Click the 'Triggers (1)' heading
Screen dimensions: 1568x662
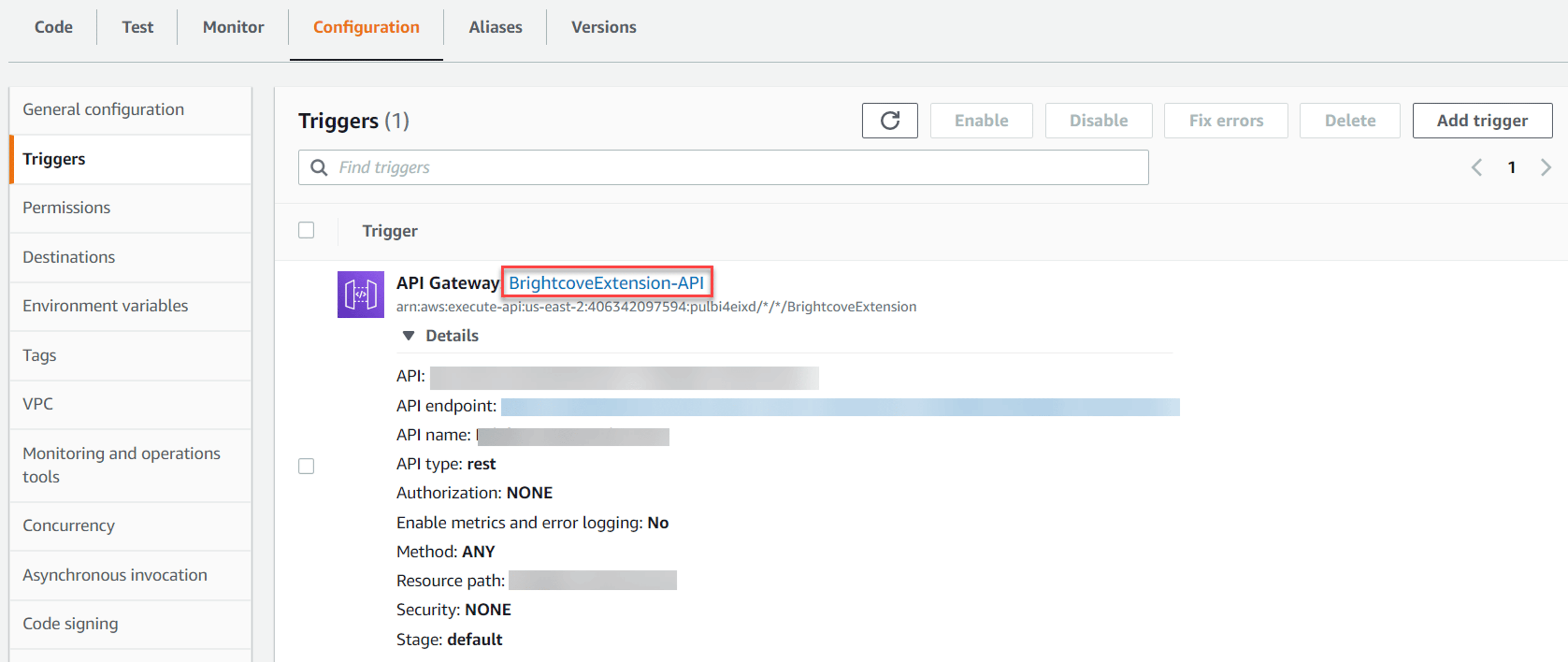(354, 120)
